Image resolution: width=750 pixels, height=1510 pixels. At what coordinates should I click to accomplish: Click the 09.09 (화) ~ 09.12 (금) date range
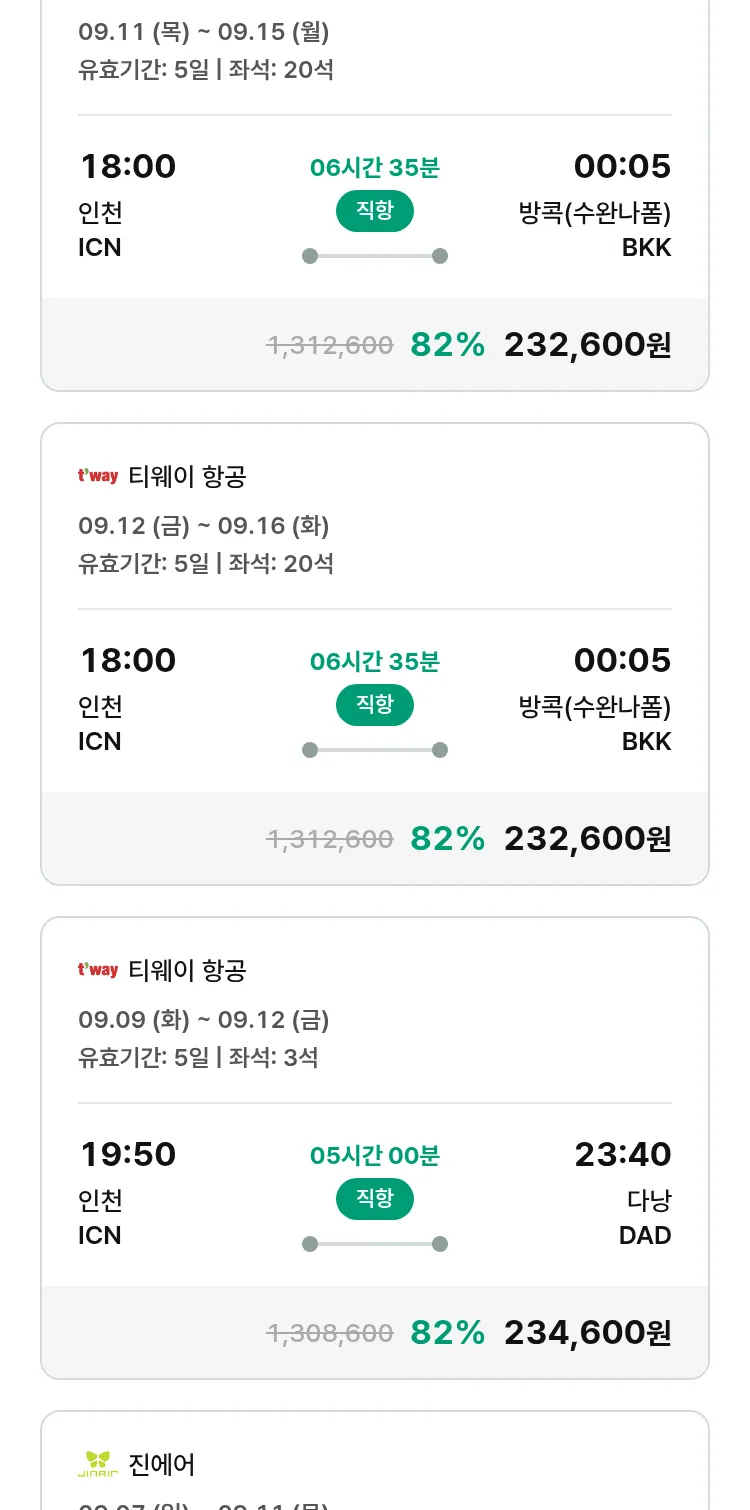(x=204, y=1020)
